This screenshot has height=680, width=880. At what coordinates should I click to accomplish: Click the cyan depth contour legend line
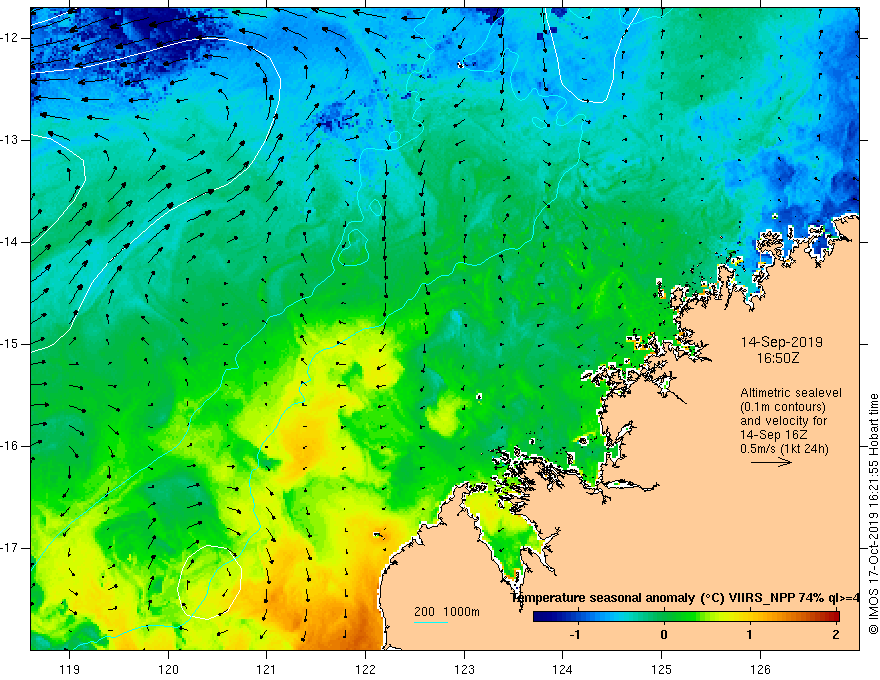431,622
